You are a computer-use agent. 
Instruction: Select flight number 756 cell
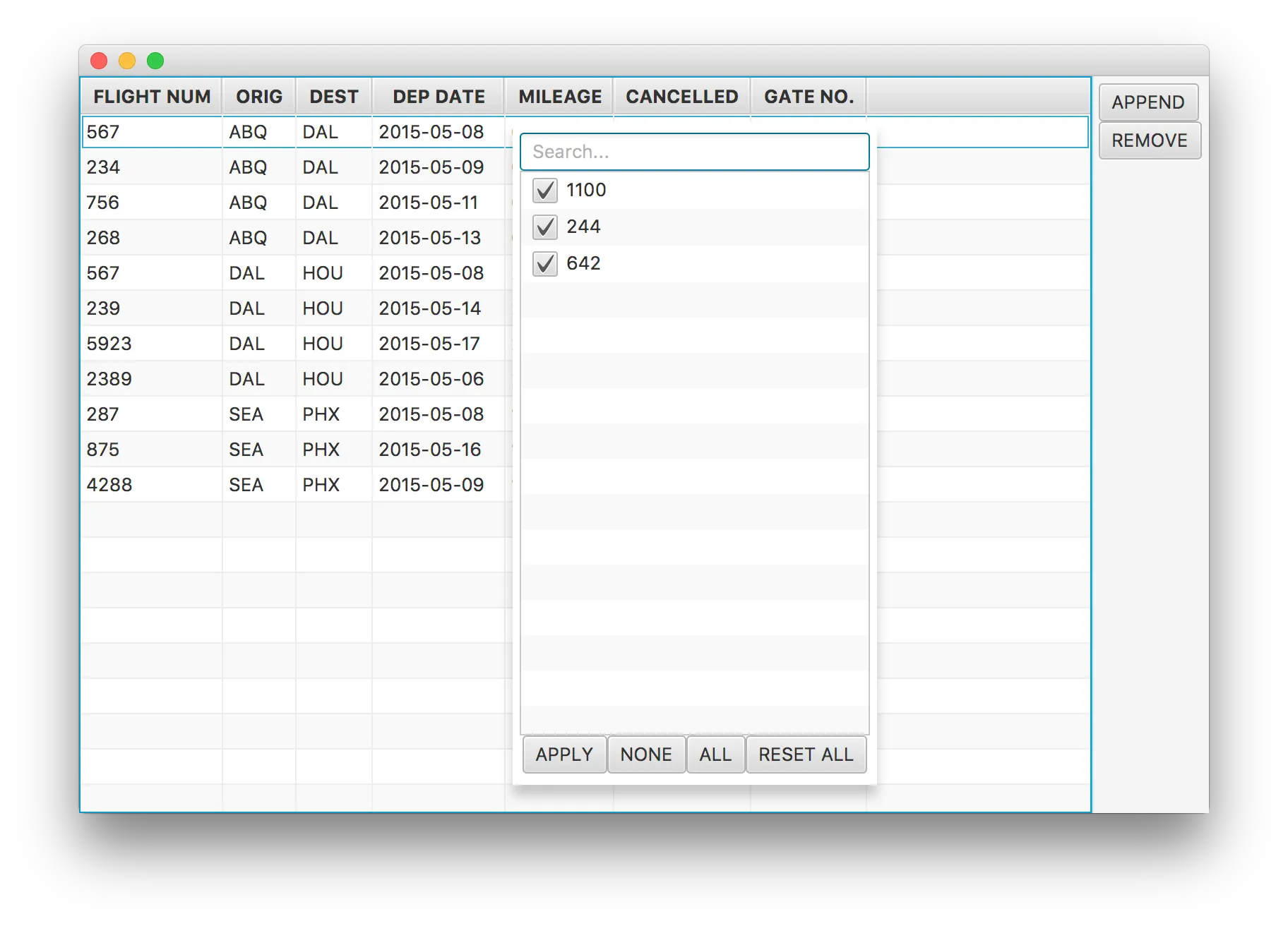point(152,203)
